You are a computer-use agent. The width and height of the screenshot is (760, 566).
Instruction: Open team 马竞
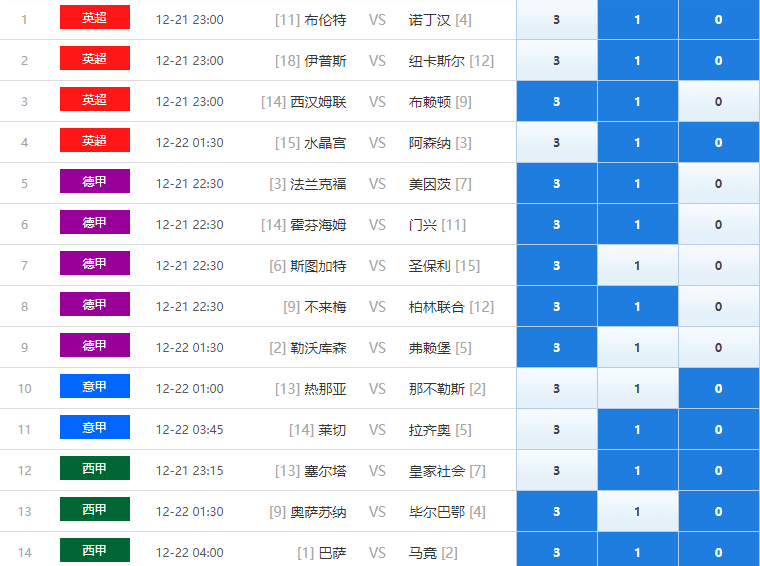(x=423, y=553)
